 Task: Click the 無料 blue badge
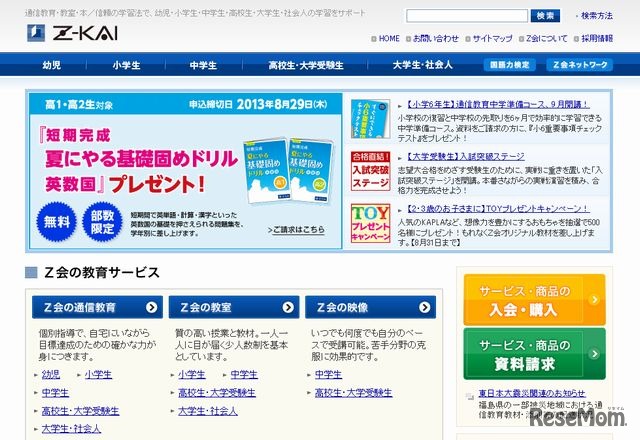click(57, 222)
